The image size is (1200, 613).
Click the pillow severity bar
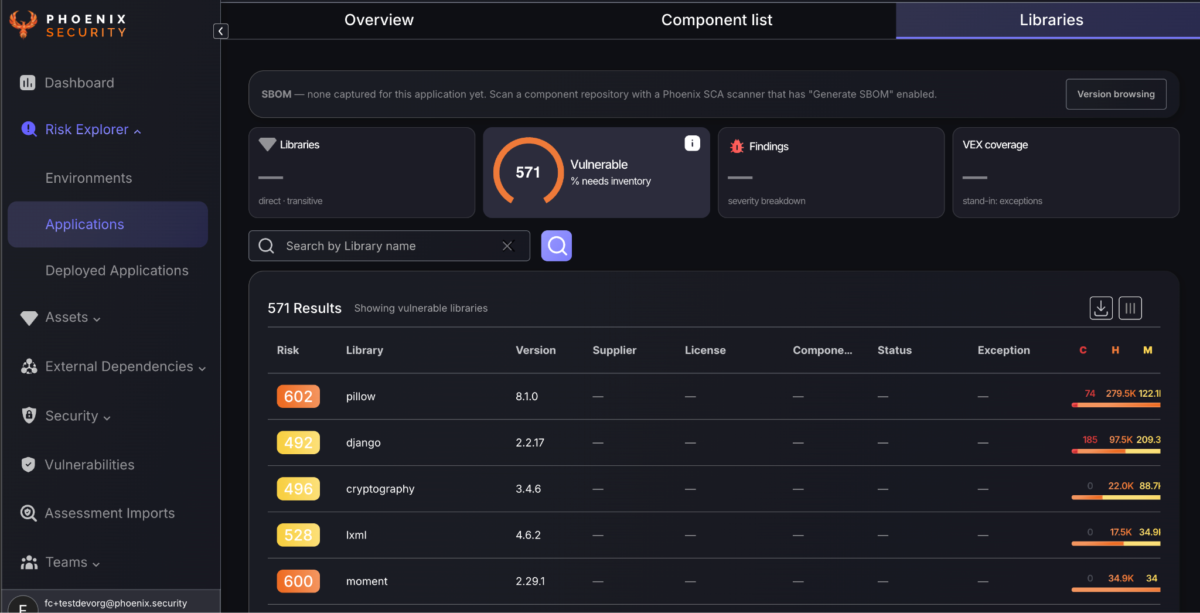point(1116,404)
